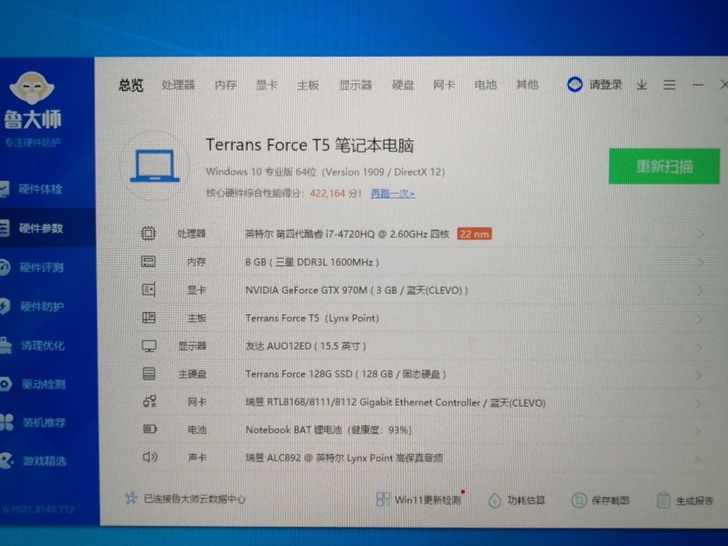Expand the 显卡 row chevron
728x546 pixels.
click(x=700, y=292)
